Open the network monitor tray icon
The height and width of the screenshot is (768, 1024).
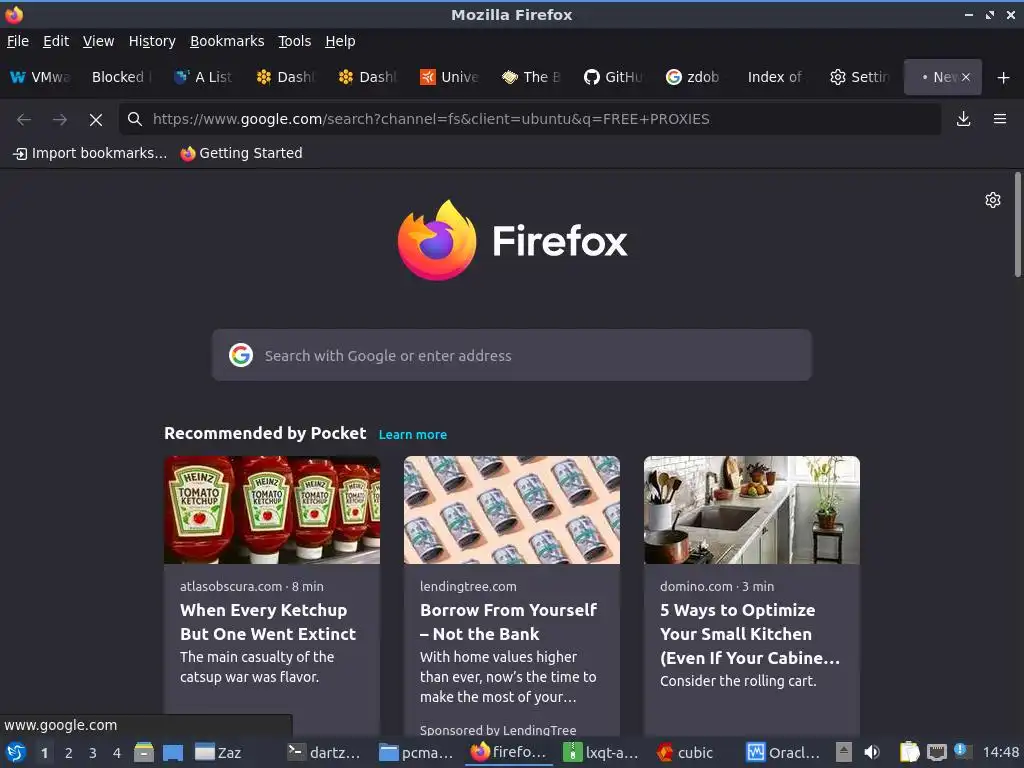(x=936, y=752)
